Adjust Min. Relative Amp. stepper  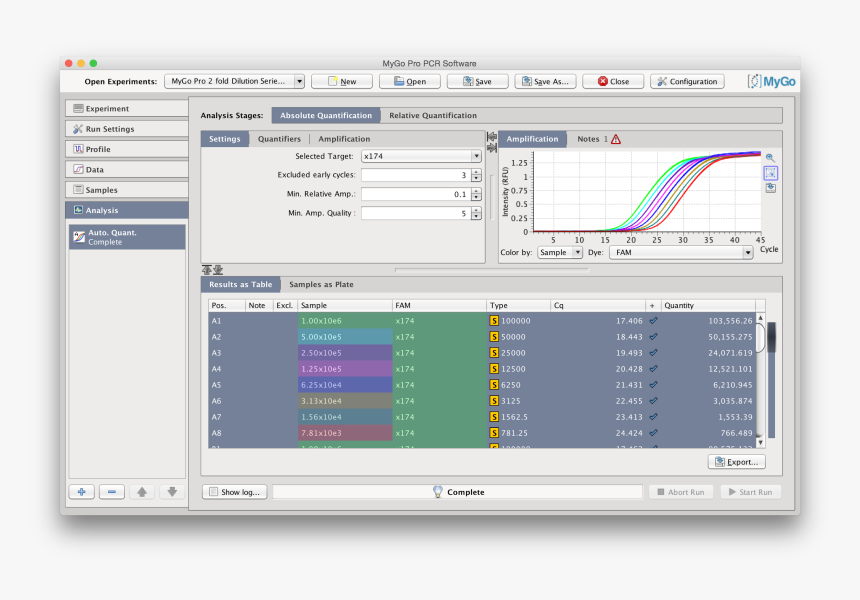pos(476,194)
